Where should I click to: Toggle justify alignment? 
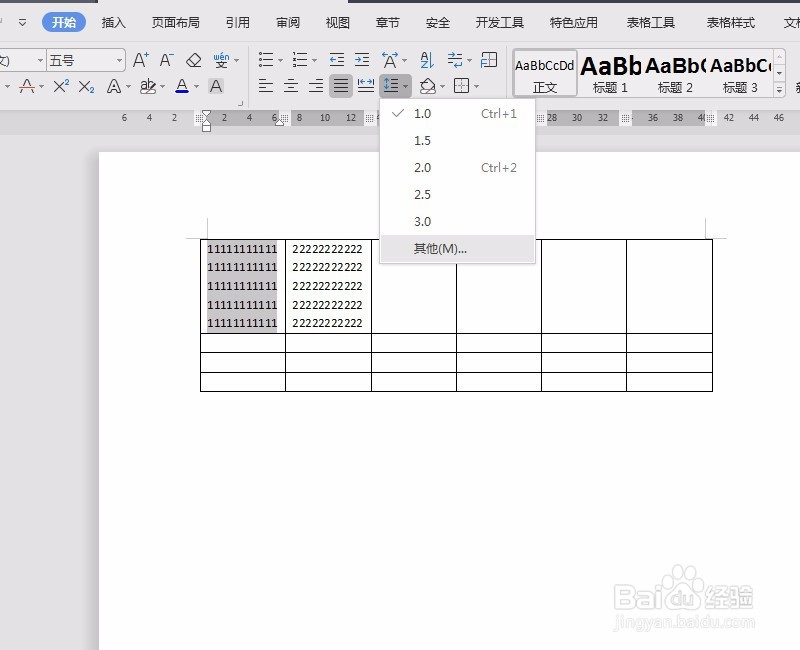click(x=341, y=86)
